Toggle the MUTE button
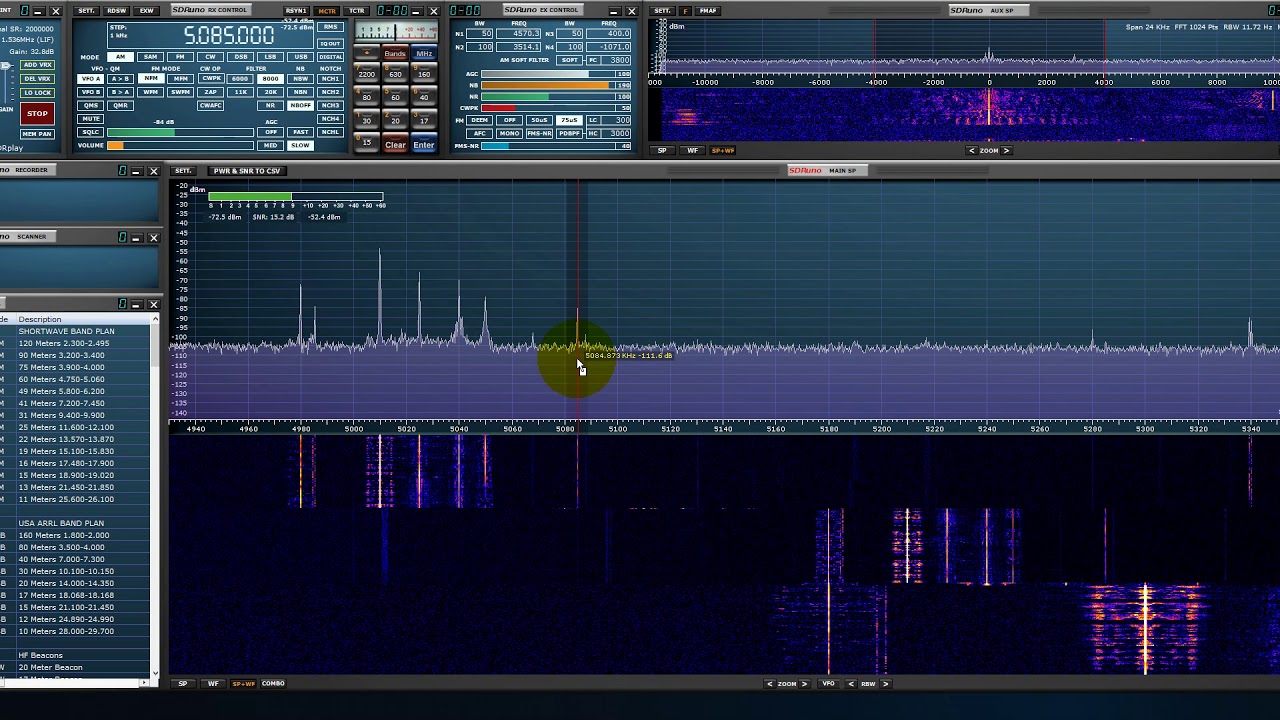Screen dimensions: 1280x720 pos(90,119)
